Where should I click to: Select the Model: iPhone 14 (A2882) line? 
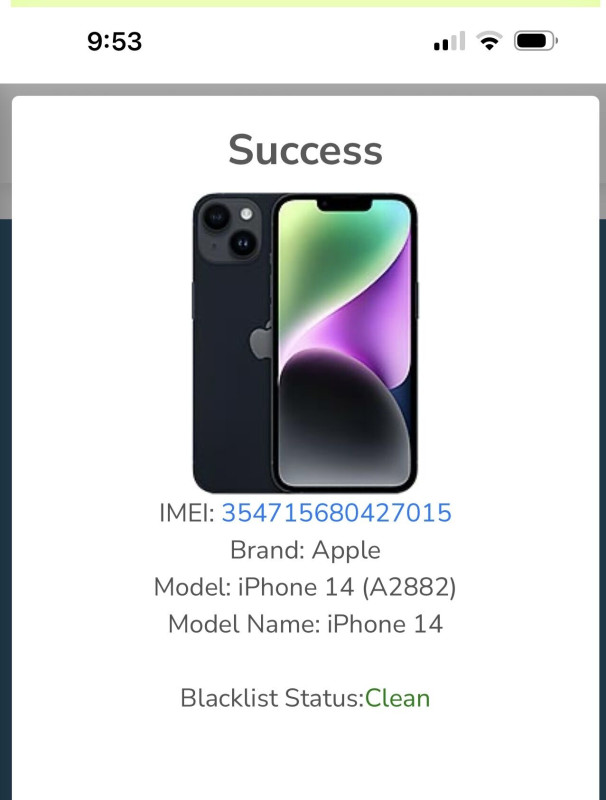pyautogui.click(x=305, y=587)
